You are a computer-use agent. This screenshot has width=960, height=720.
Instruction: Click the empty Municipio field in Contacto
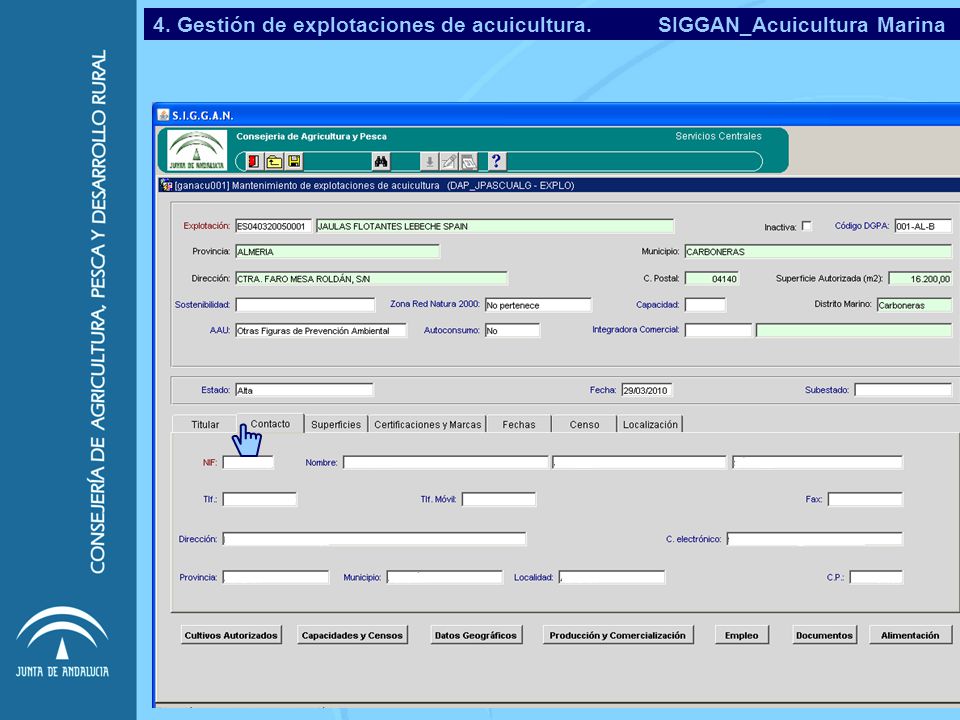[x=444, y=577]
